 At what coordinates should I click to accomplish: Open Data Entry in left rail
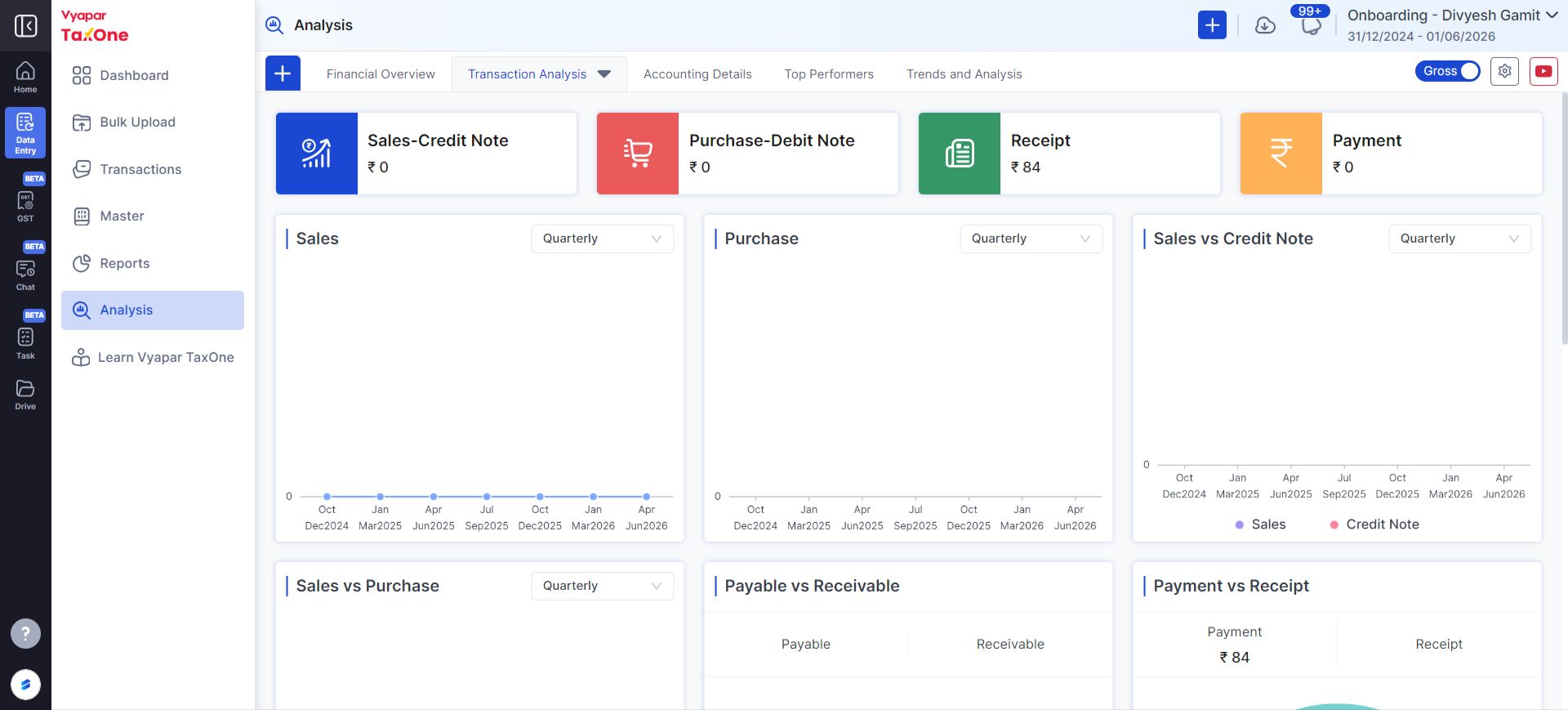pyautogui.click(x=25, y=132)
